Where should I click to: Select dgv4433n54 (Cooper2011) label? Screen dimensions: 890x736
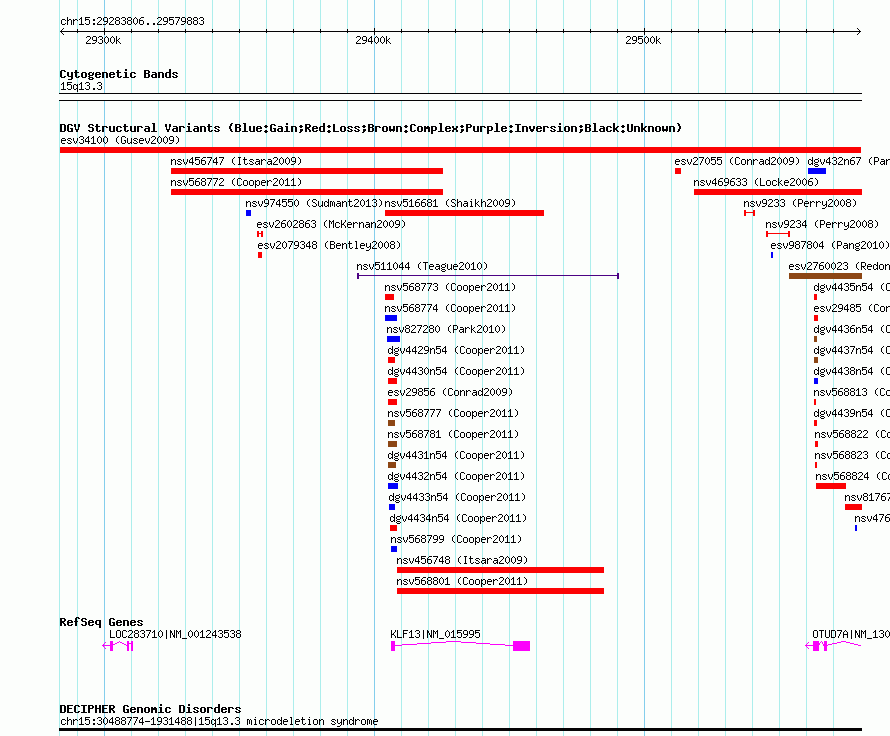(457, 497)
